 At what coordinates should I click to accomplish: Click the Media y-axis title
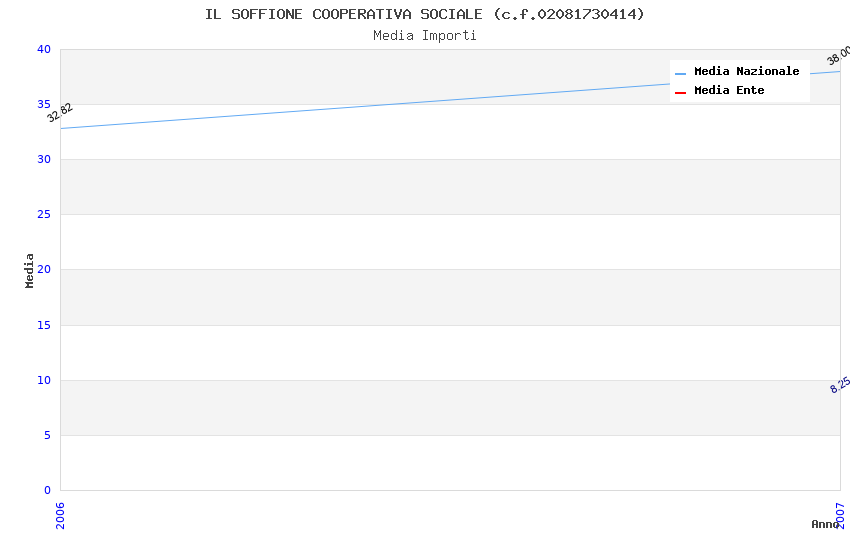[29, 270]
